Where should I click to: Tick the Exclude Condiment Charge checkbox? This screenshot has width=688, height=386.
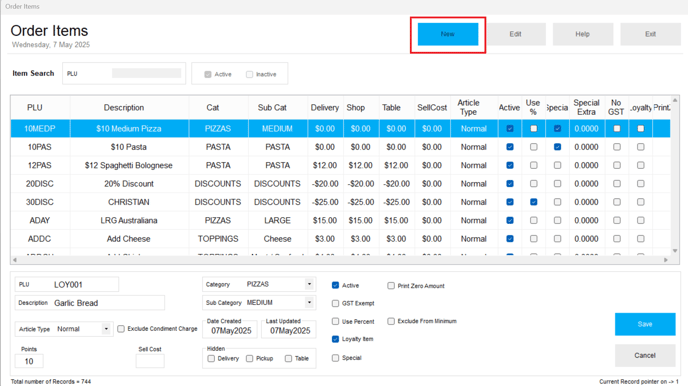point(121,329)
